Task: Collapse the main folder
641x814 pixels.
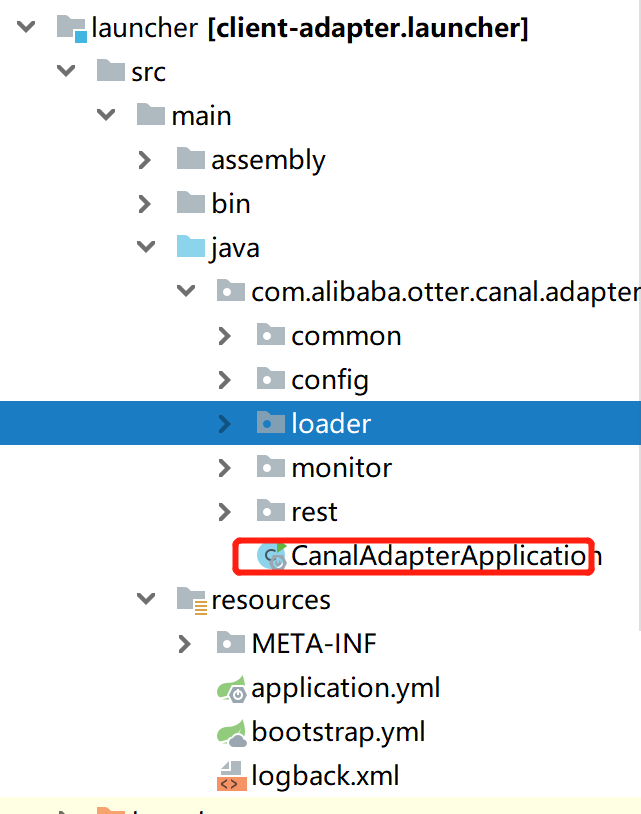Action: coord(105,115)
